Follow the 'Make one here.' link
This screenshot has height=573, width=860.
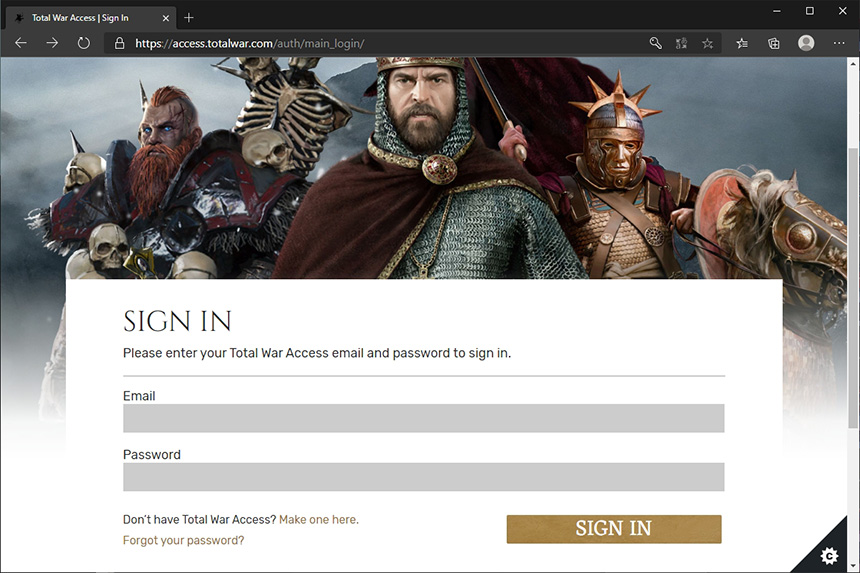pos(319,519)
